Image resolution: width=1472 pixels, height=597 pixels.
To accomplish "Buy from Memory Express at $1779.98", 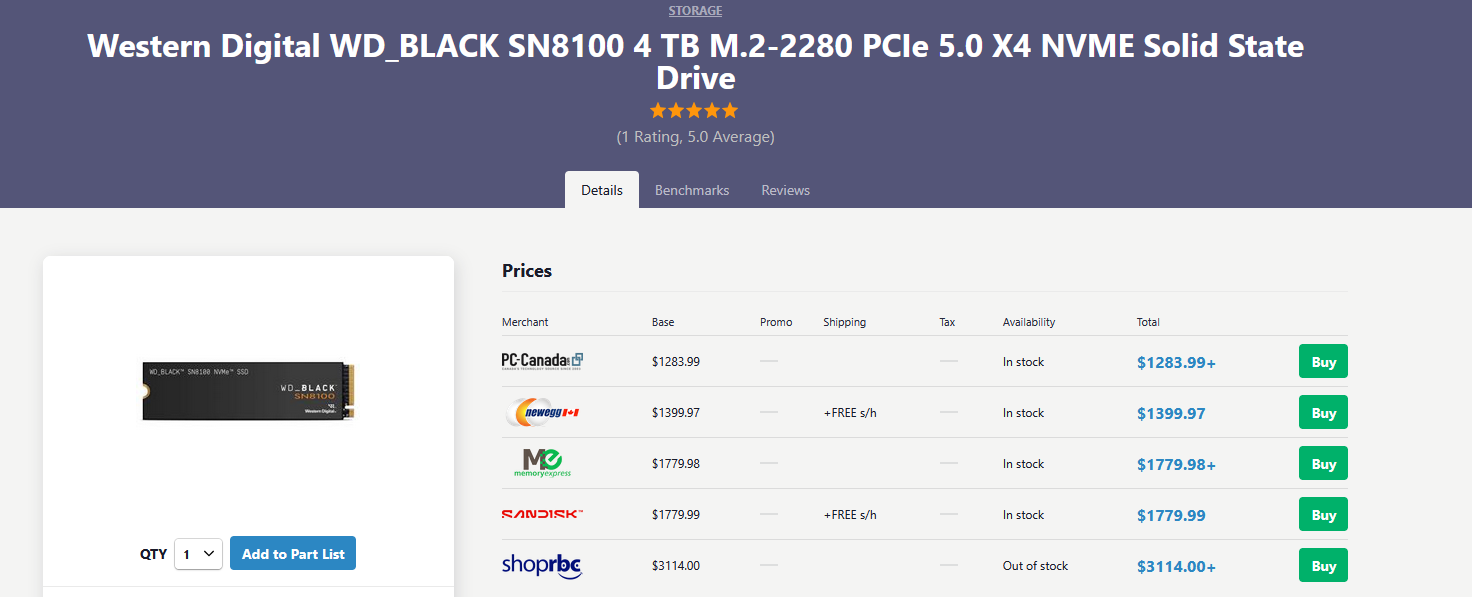I will 1323,464.
